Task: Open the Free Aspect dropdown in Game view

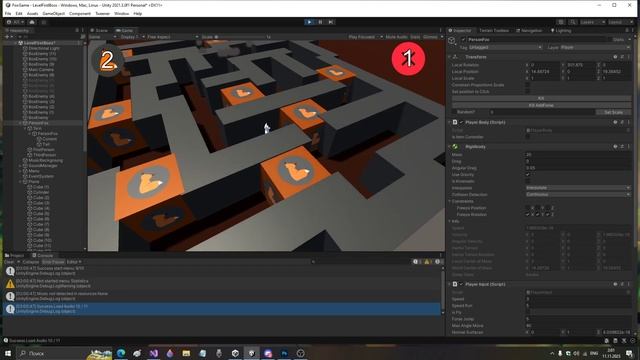Action: (173, 37)
